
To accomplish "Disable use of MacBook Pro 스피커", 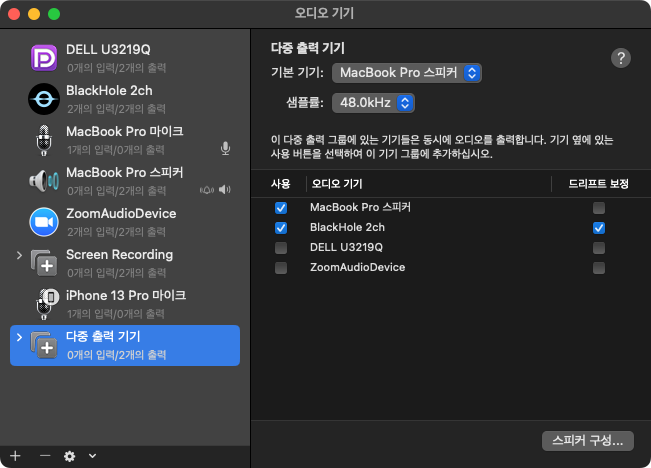I will (x=281, y=208).
